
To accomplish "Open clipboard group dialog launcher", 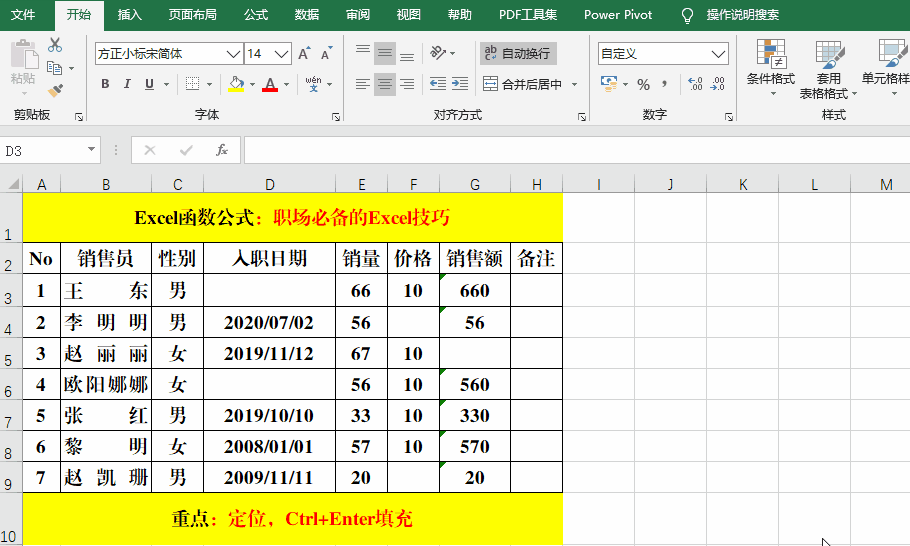I will click(x=79, y=117).
